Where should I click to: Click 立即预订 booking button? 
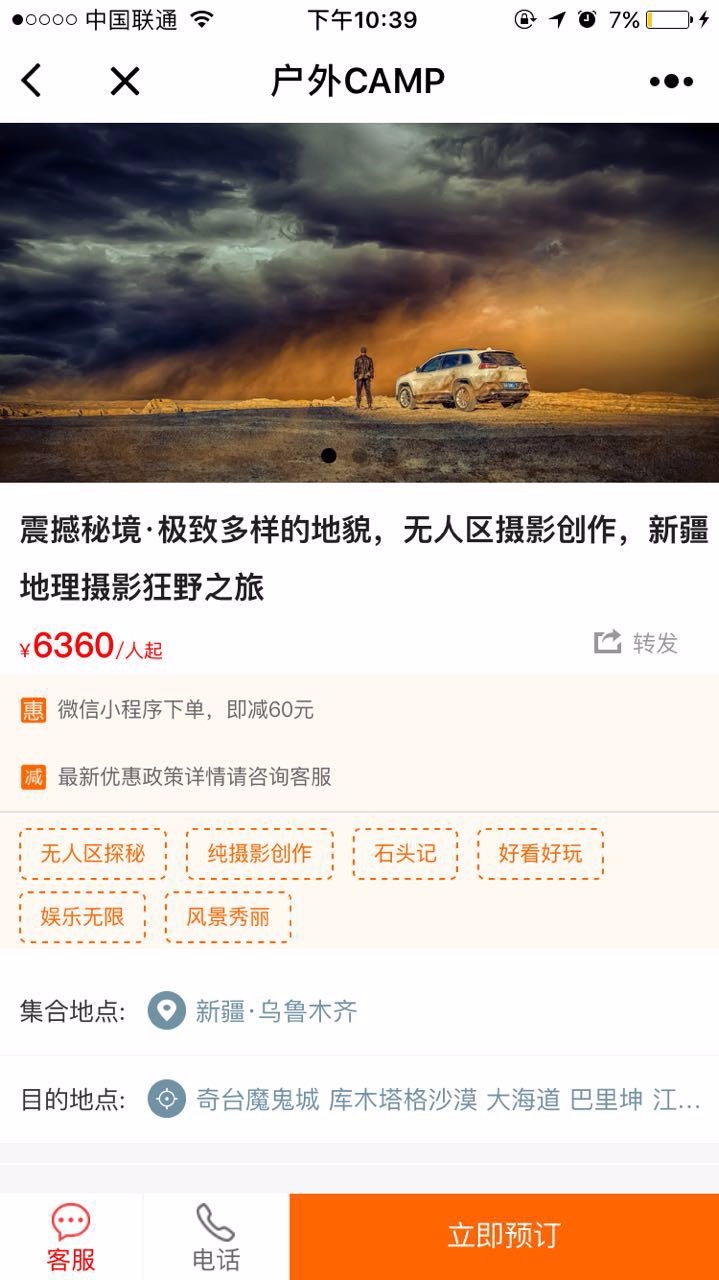click(504, 1236)
